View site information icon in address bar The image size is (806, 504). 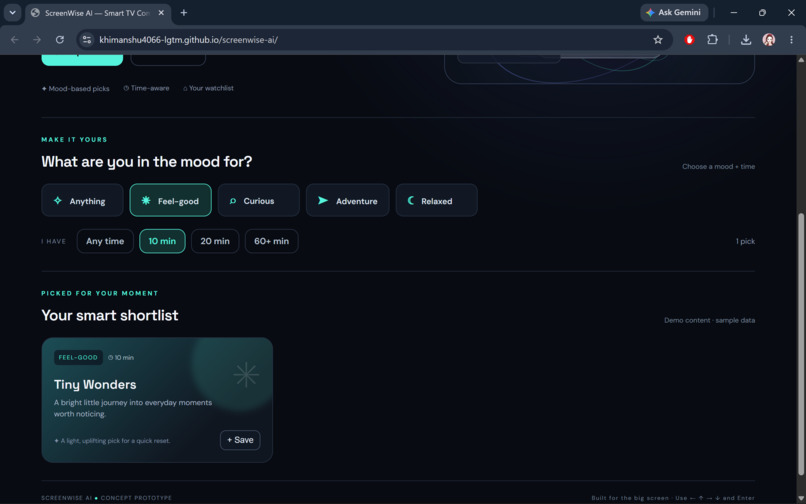pyautogui.click(x=87, y=40)
